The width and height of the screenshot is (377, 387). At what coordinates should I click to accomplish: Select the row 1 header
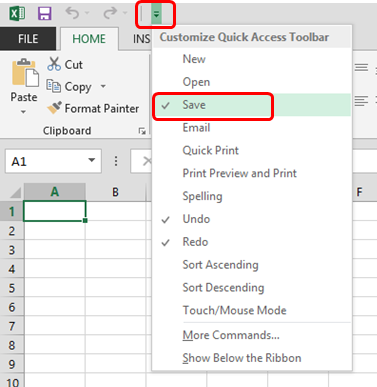click(x=12, y=211)
